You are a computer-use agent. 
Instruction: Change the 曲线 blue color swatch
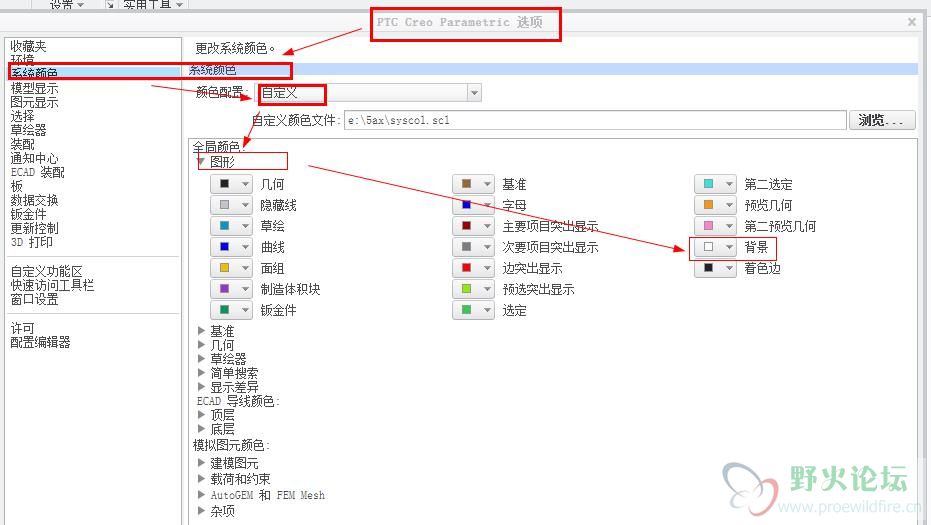pyautogui.click(x=232, y=247)
